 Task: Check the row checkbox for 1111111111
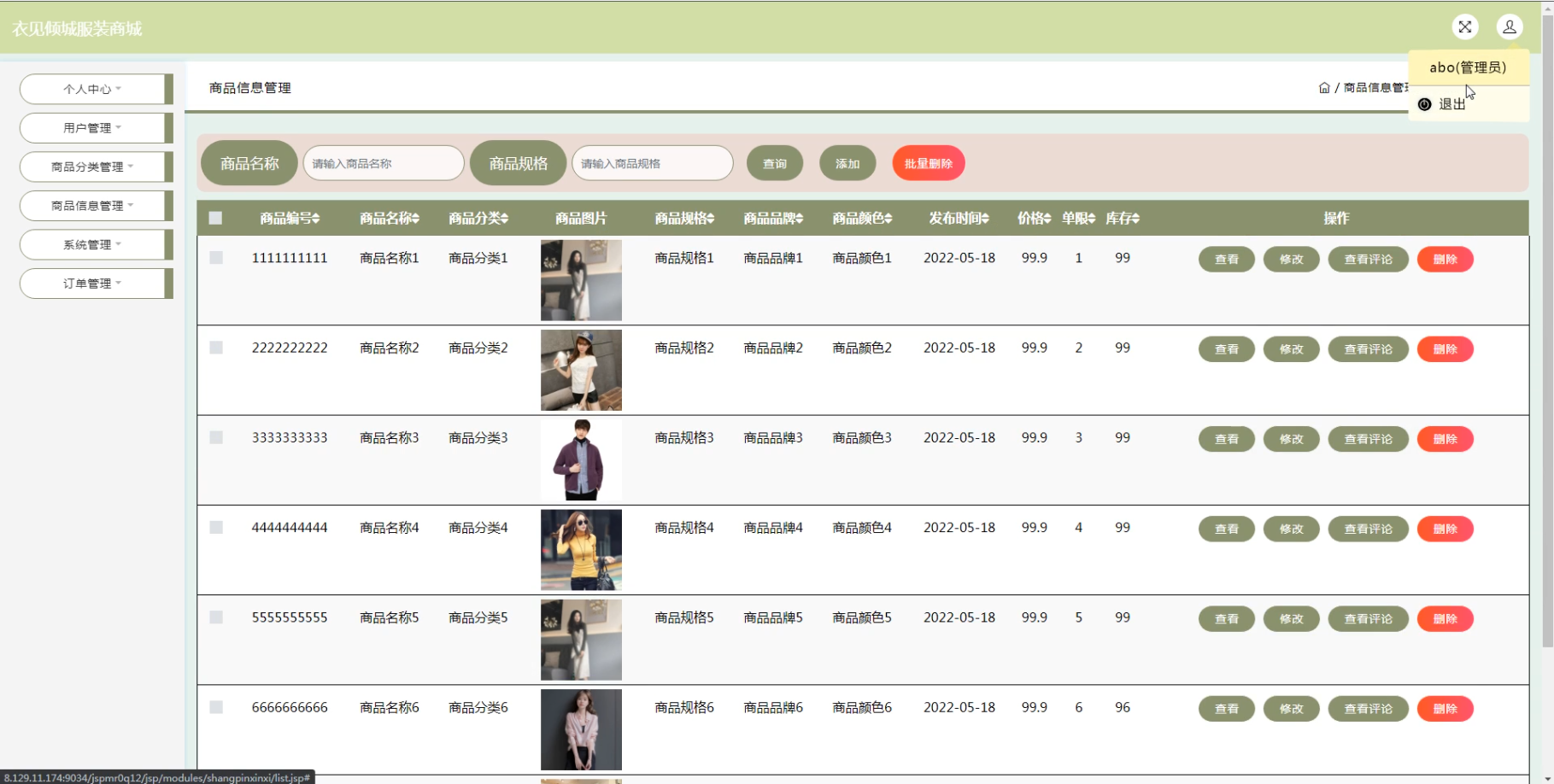tap(216, 258)
